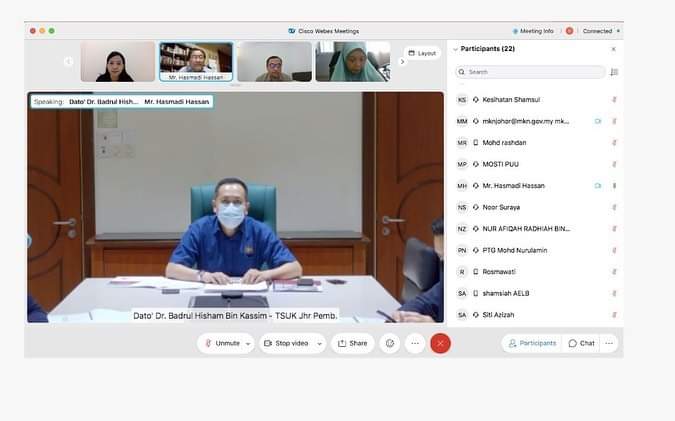Click the MM avatar for mknjohor
The height and width of the screenshot is (421, 675).
pyautogui.click(x=462, y=121)
